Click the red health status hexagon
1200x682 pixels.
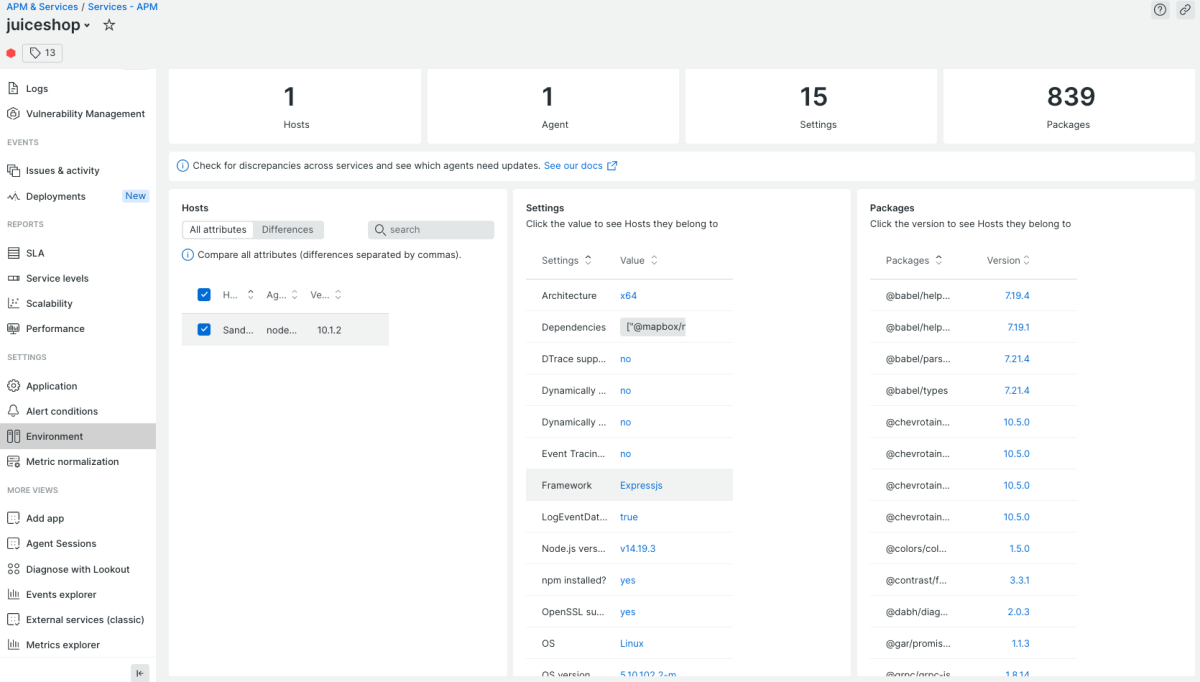[11, 53]
